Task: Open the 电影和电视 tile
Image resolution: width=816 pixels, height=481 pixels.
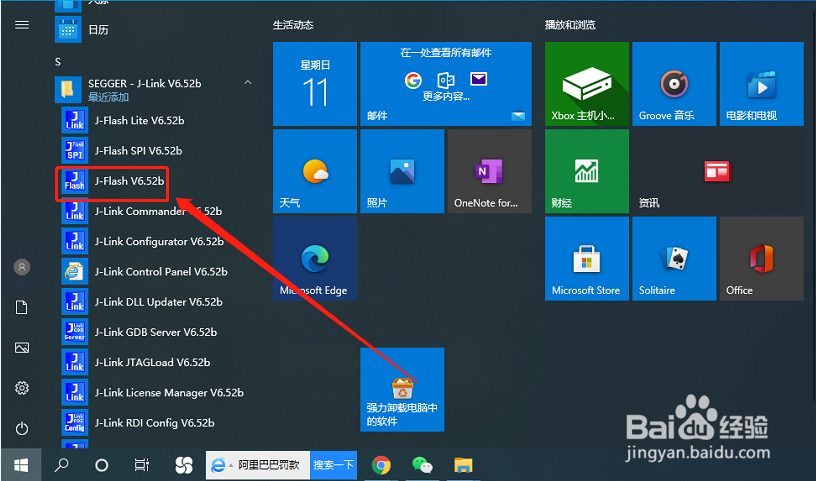Action: (762, 84)
